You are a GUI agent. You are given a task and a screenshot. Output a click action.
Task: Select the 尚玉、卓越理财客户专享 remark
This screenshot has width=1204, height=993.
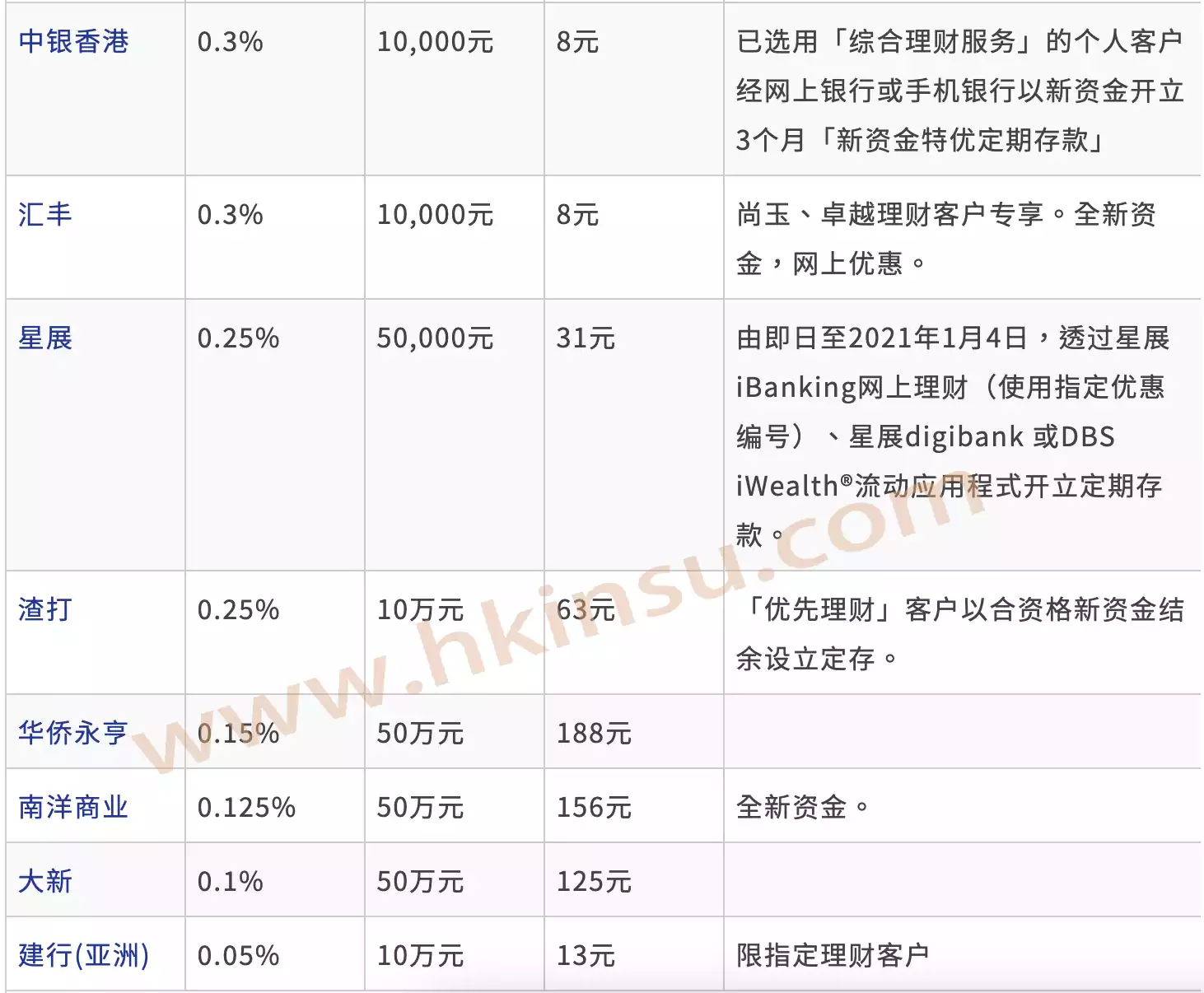coord(946,239)
